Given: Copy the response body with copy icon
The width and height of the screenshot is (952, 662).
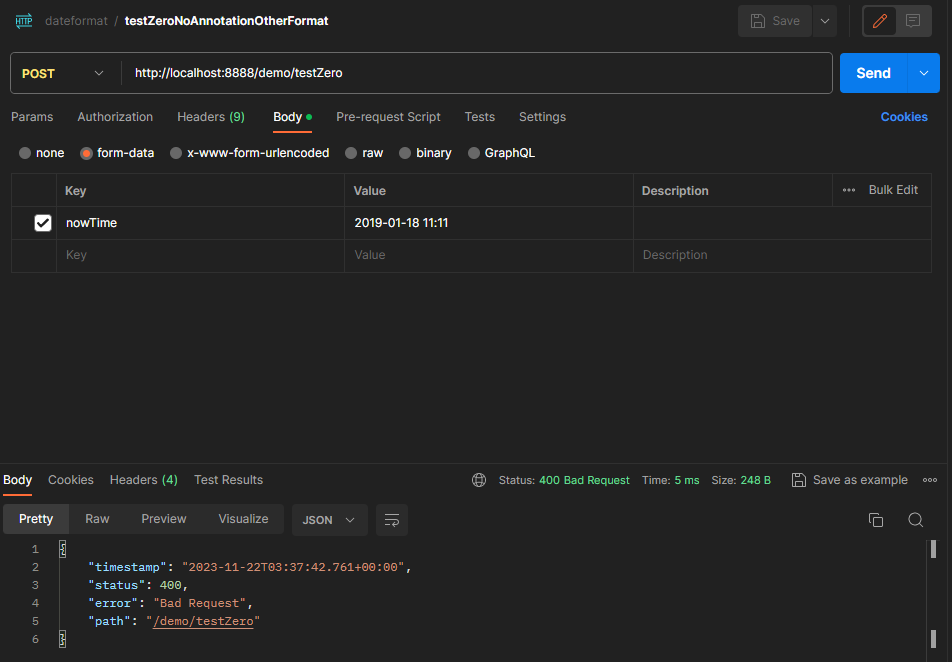Looking at the screenshot, I should [x=876, y=520].
